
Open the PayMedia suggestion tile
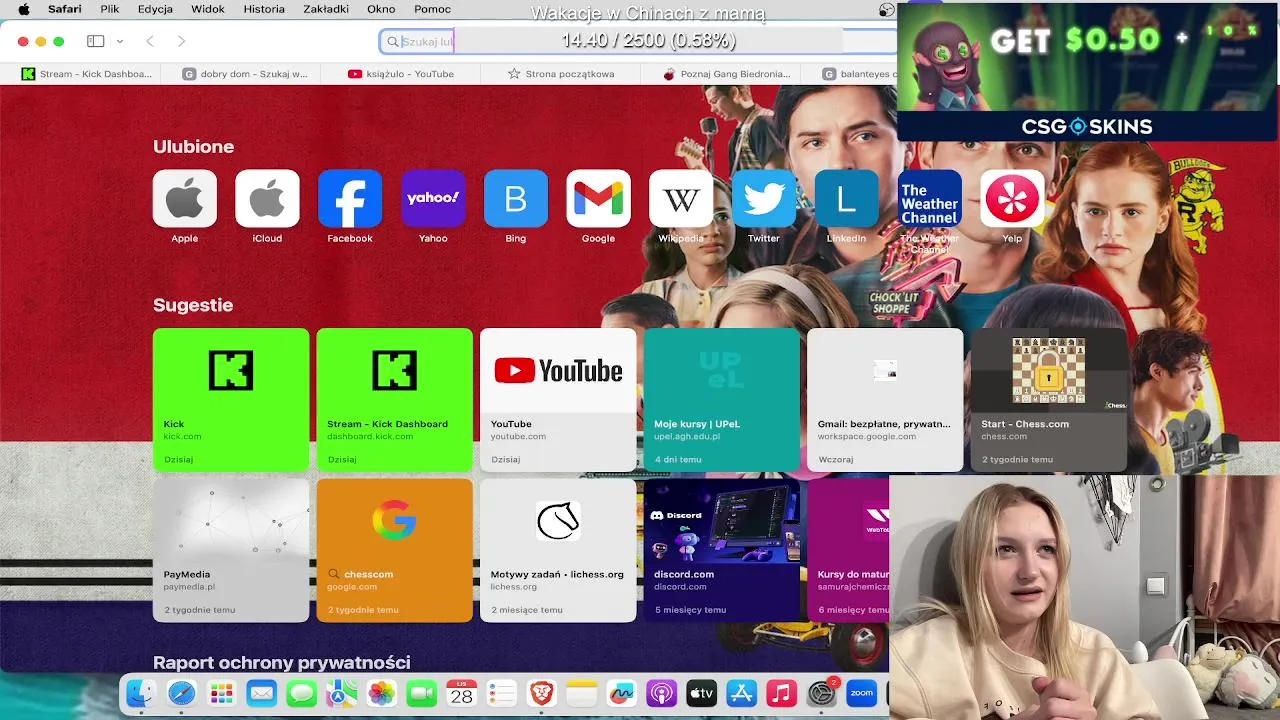tap(231, 550)
